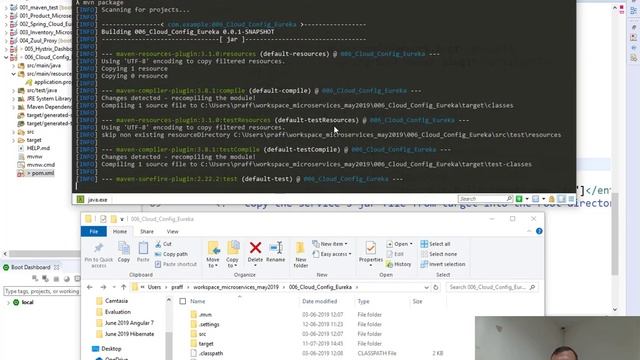
Task: Open File Explorer help icon
Action: 539,231
